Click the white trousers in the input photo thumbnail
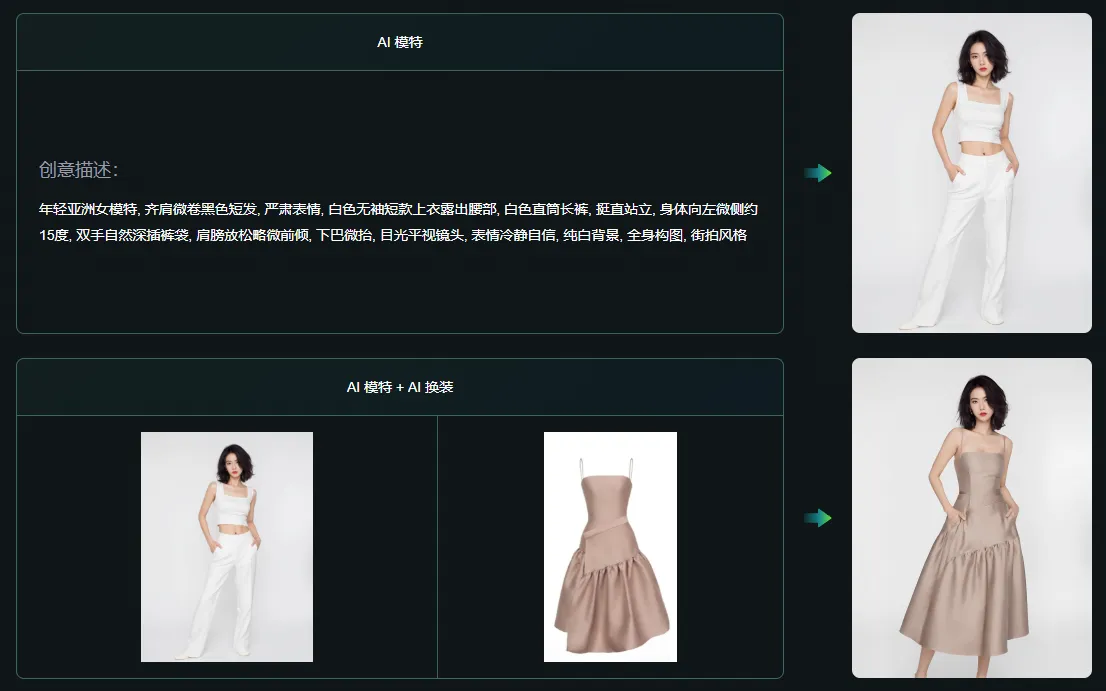This screenshot has width=1106, height=691. tap(229, 590)
